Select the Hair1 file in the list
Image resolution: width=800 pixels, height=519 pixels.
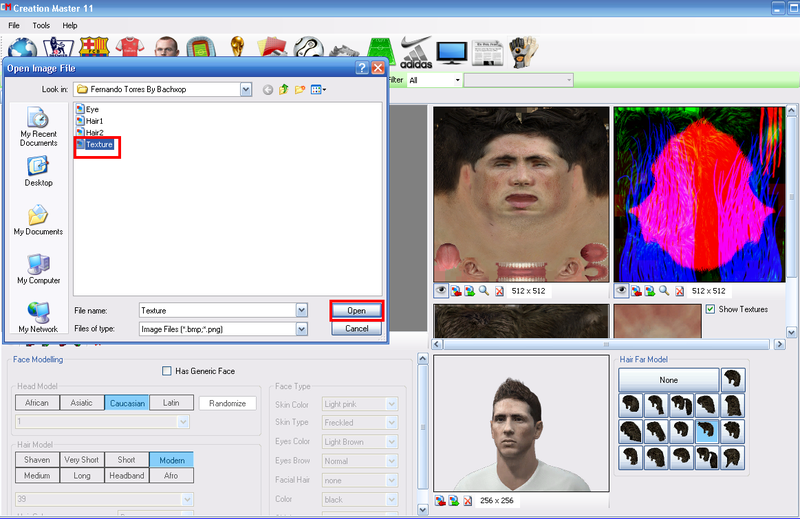click(94, 121)
